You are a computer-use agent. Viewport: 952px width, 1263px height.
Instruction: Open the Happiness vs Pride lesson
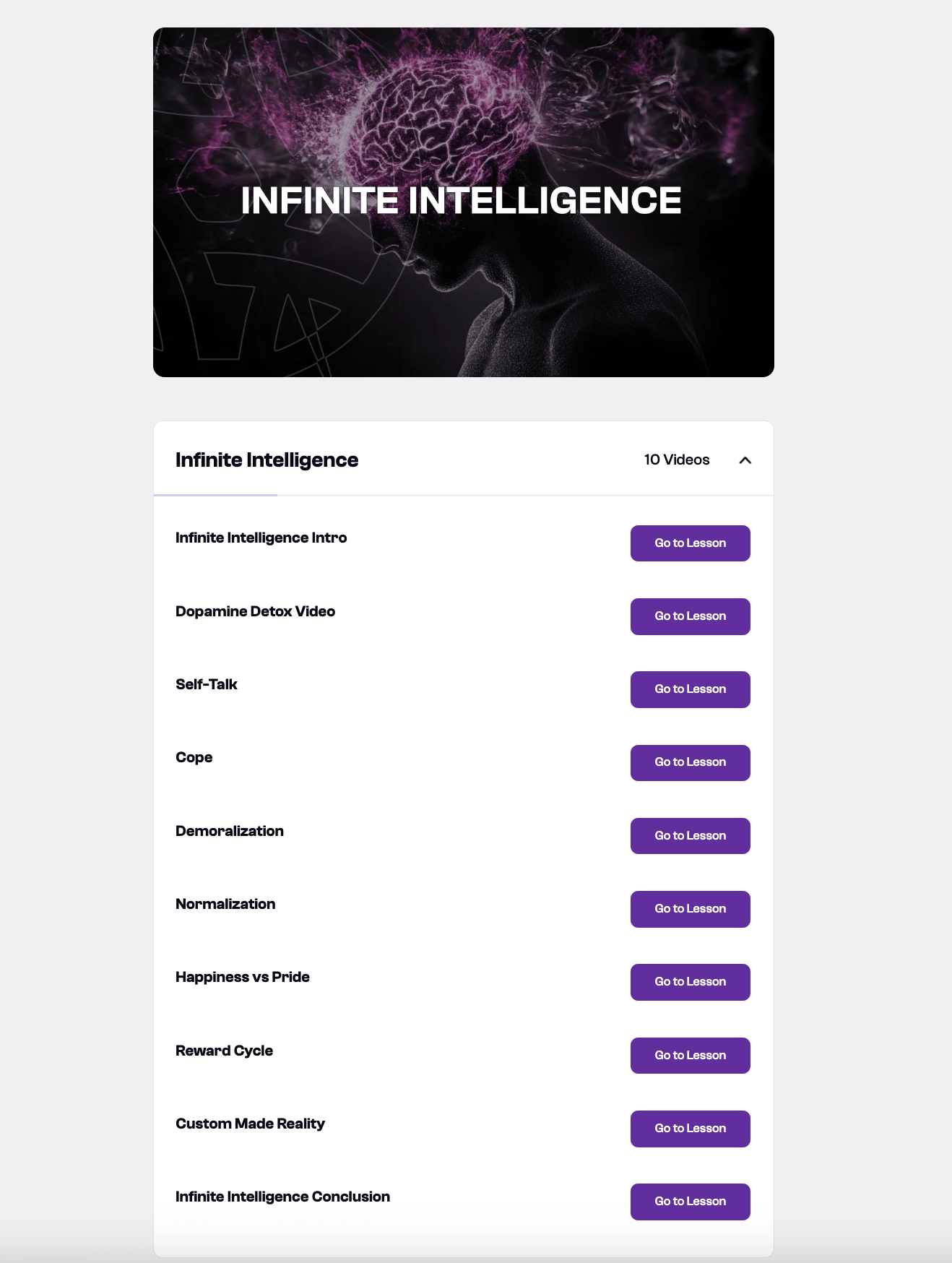(690, 982)
